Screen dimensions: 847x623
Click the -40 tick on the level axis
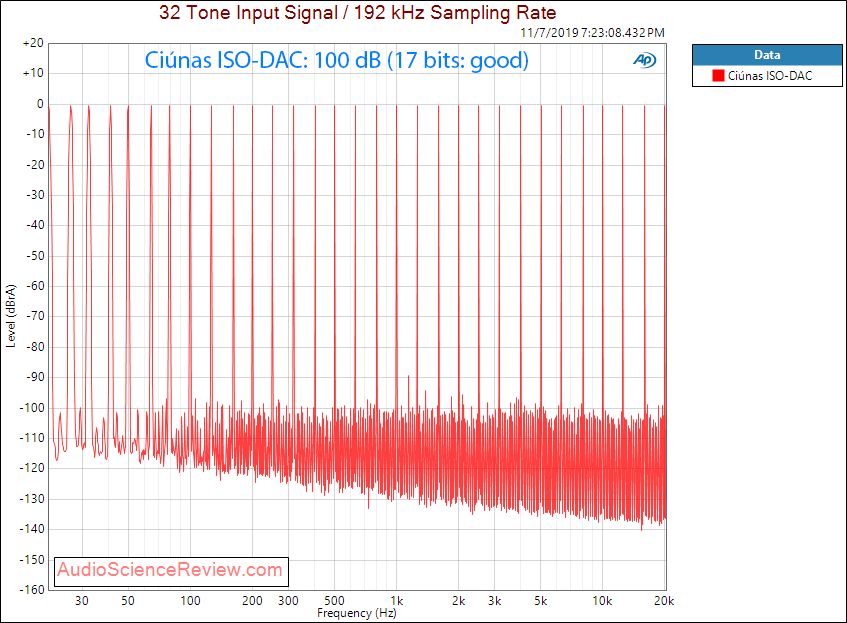(35, 225)
